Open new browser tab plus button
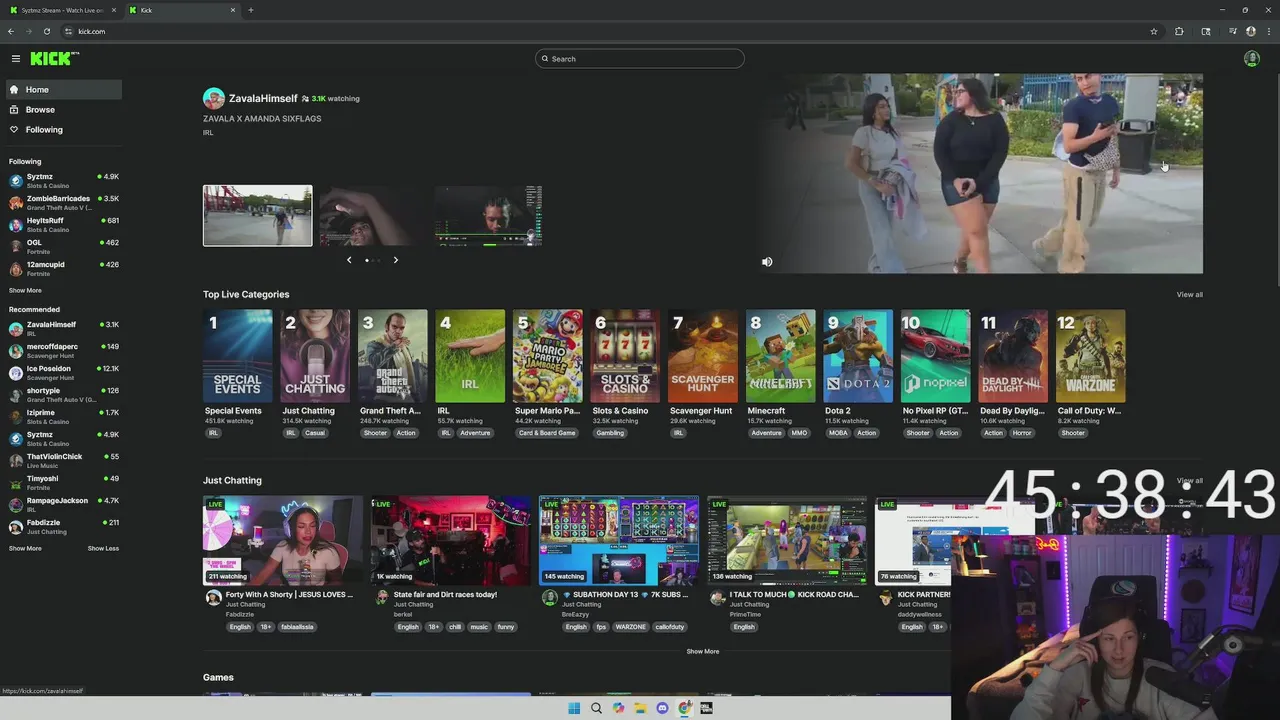1280x720 pixels. 250,10
